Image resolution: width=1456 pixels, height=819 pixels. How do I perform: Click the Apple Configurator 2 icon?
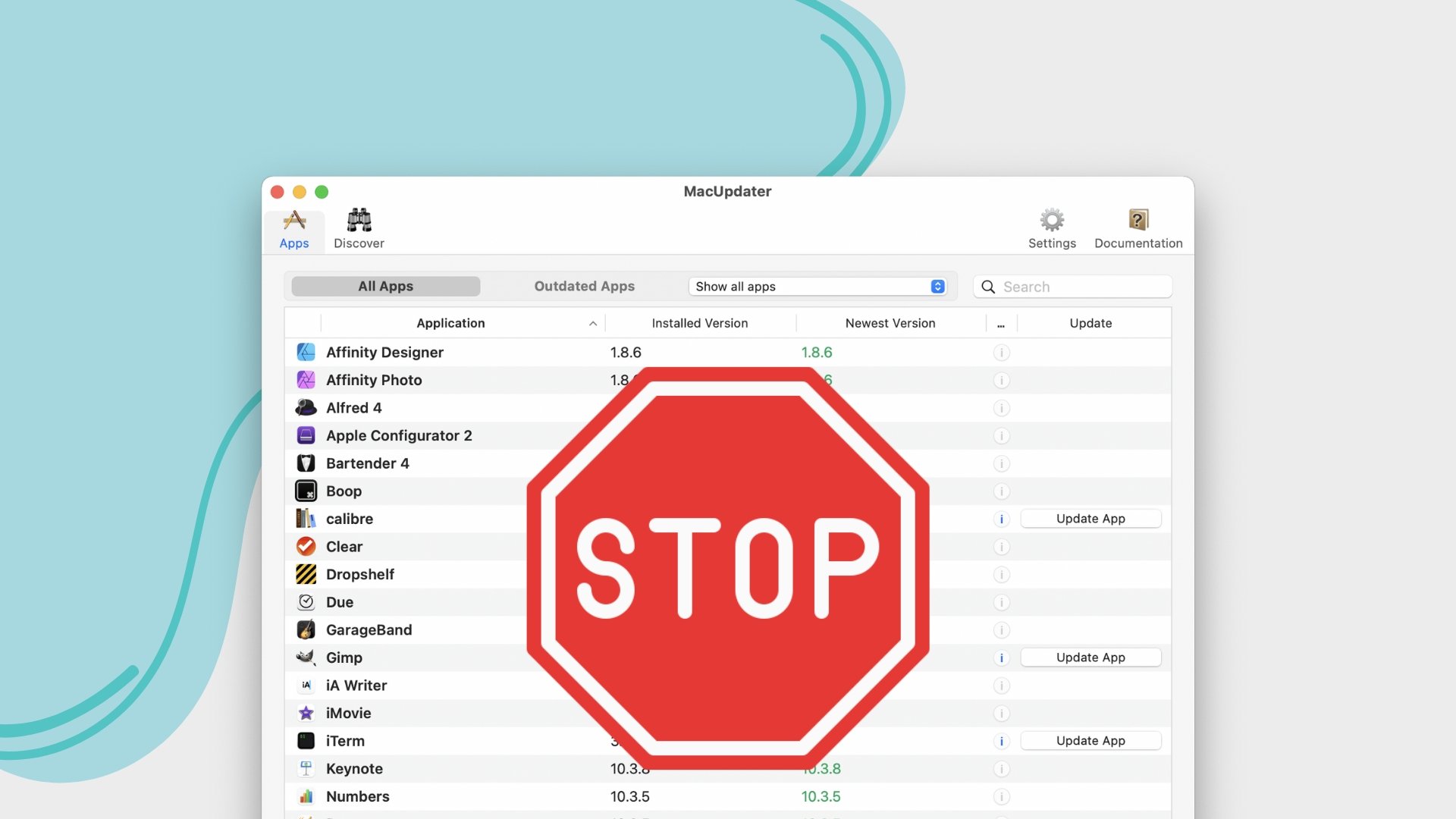pyautogui.click(x=306, y=435)
